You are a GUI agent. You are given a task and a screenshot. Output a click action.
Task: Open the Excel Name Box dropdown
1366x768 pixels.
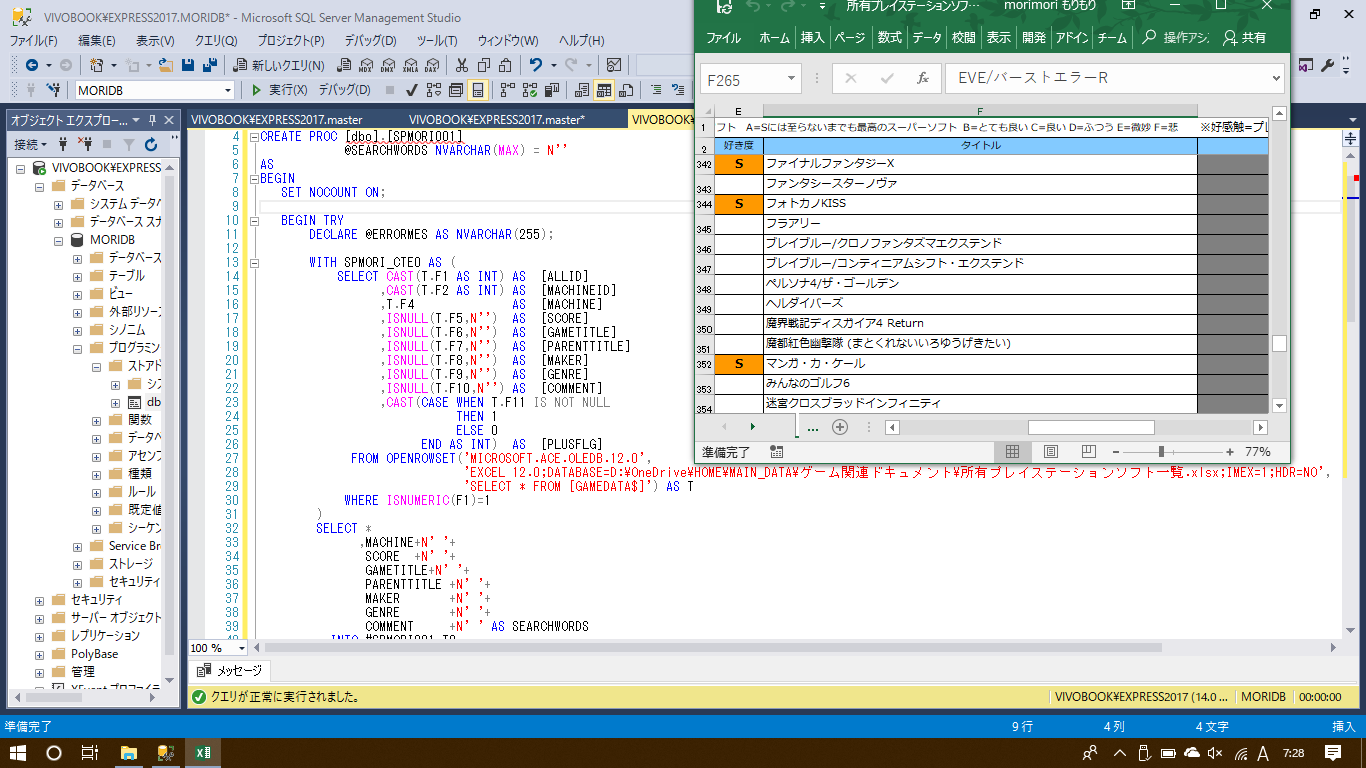pyautogui.click(x=792, y=78)
